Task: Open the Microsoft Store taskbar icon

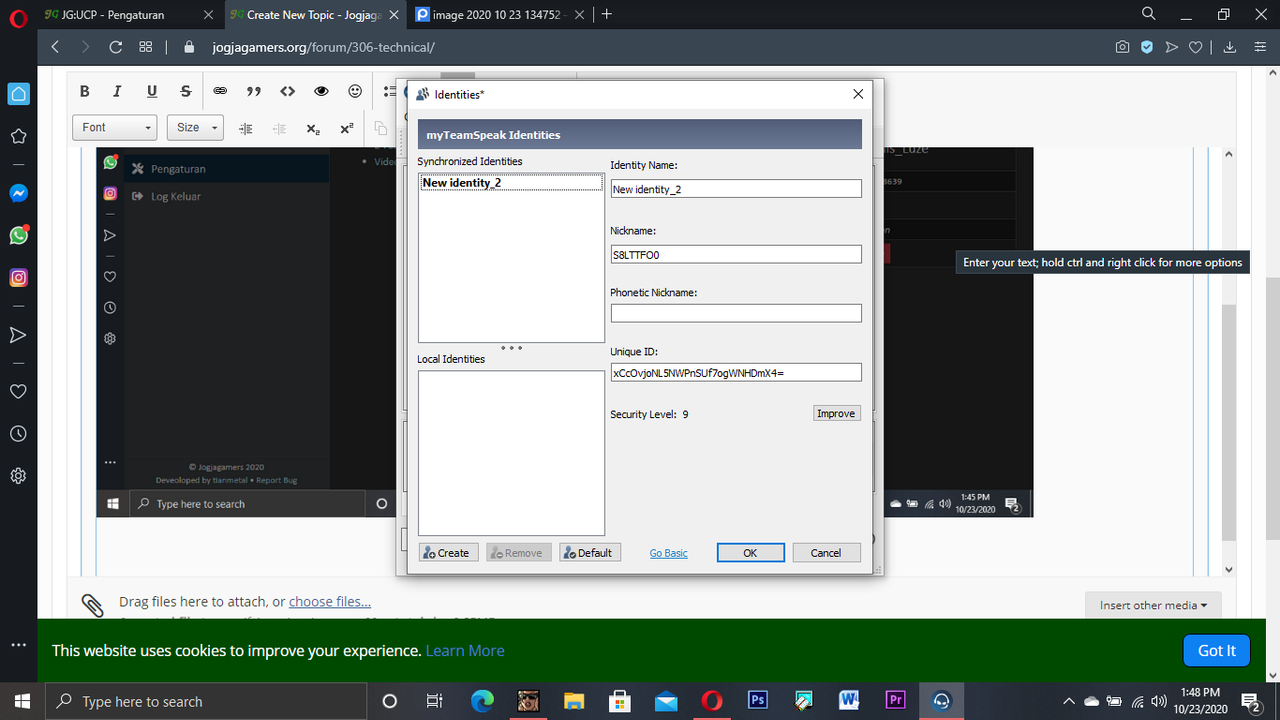Action: 619,700
